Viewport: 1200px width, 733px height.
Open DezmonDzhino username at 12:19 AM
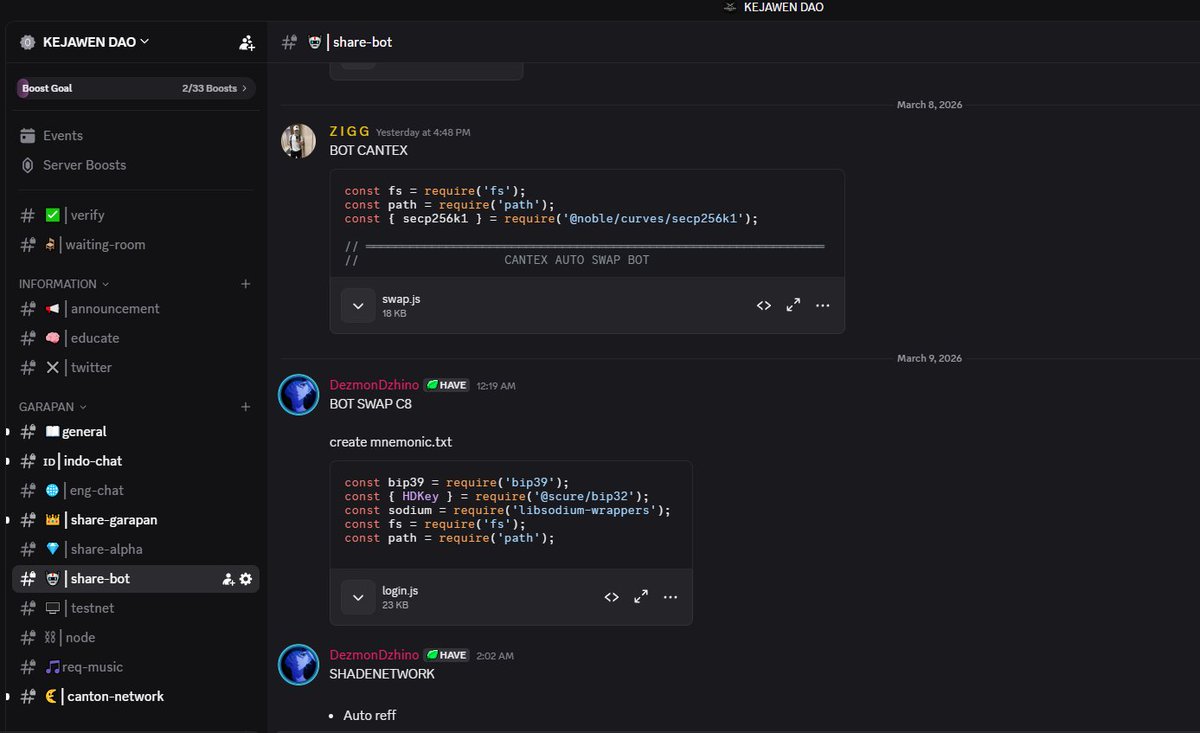click(374, 385)
